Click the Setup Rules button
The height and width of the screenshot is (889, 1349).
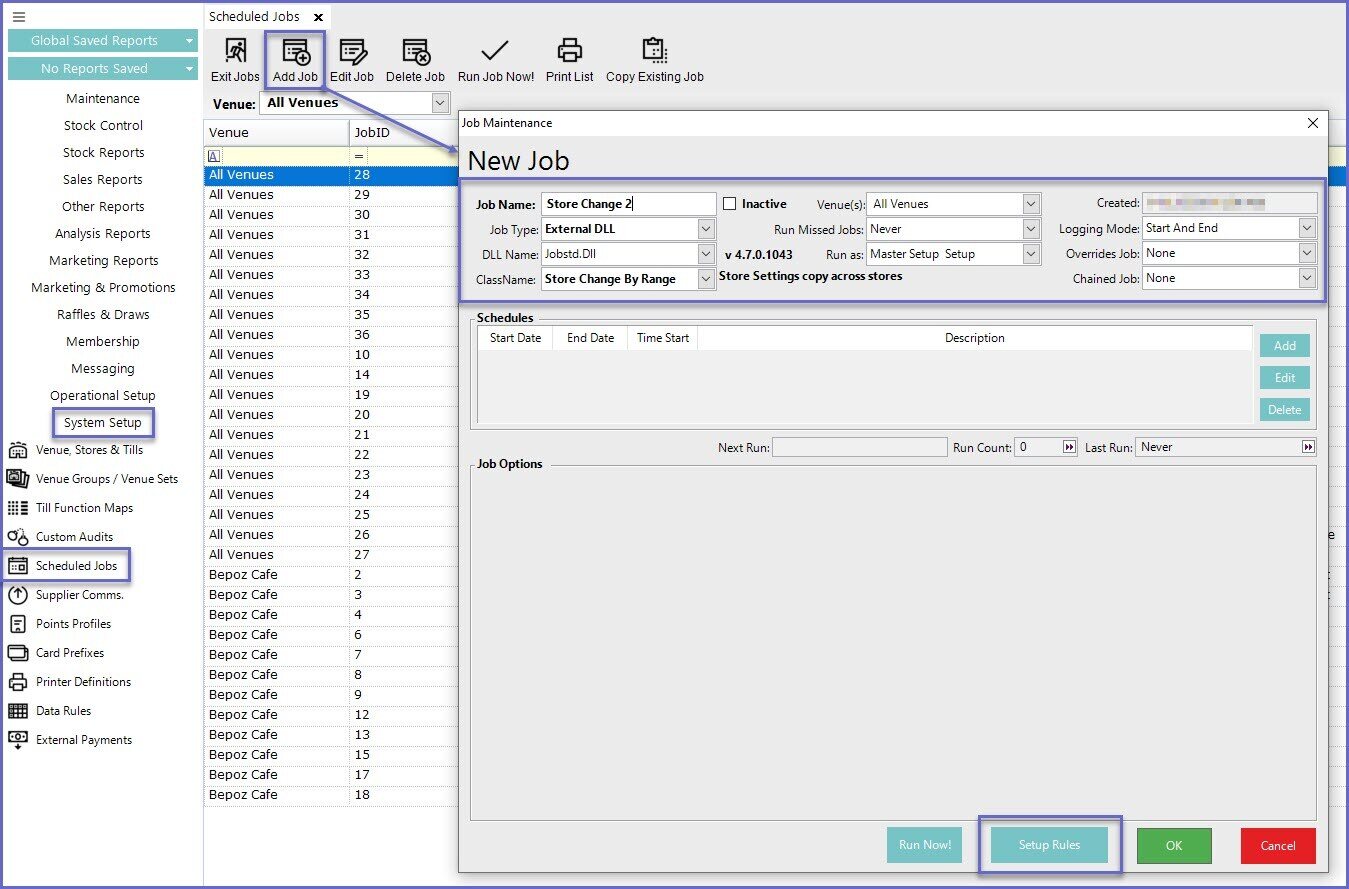1049,845
